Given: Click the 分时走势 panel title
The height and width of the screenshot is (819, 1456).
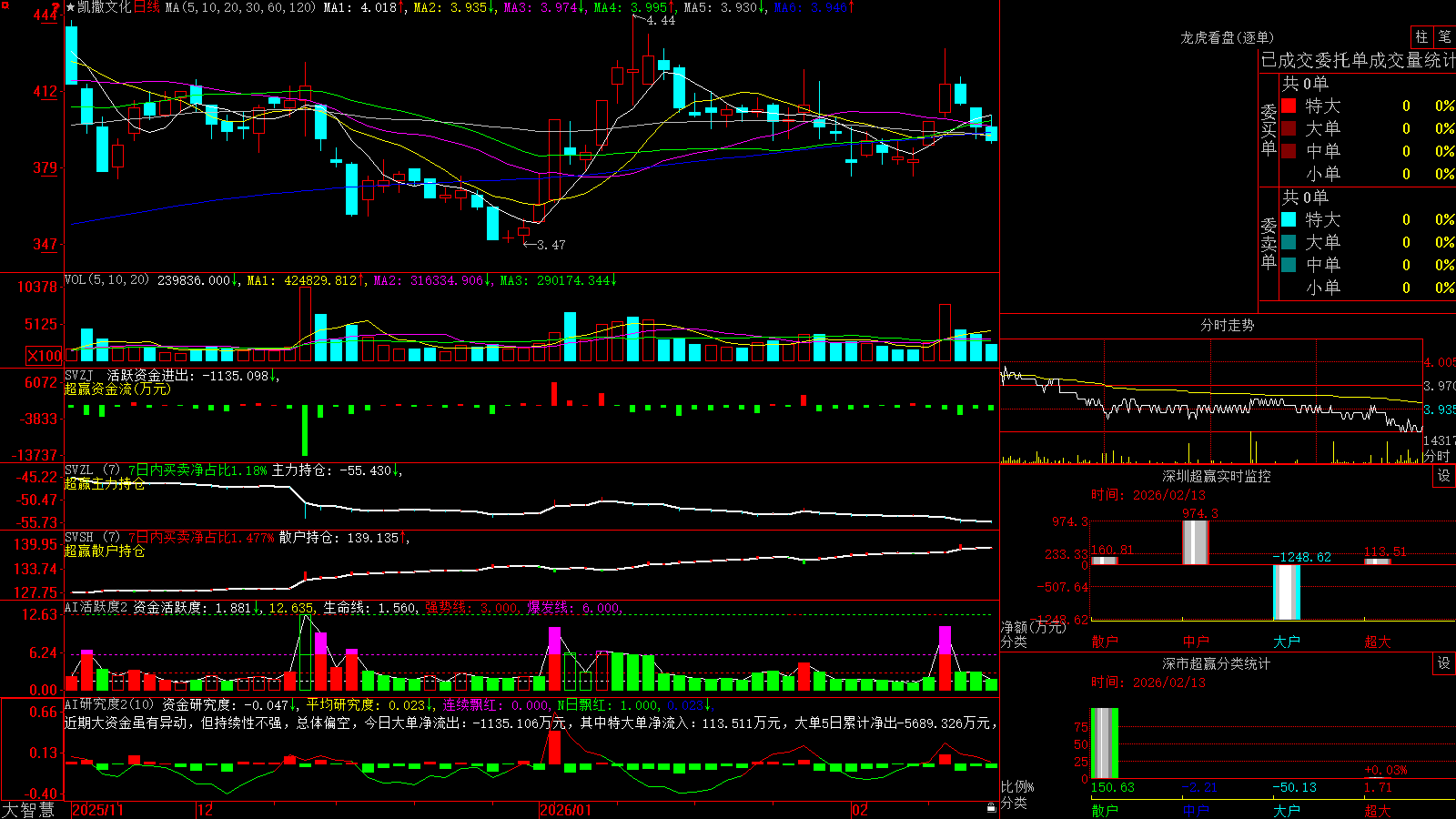Looking at the screenshot, I should point(1227,325).
